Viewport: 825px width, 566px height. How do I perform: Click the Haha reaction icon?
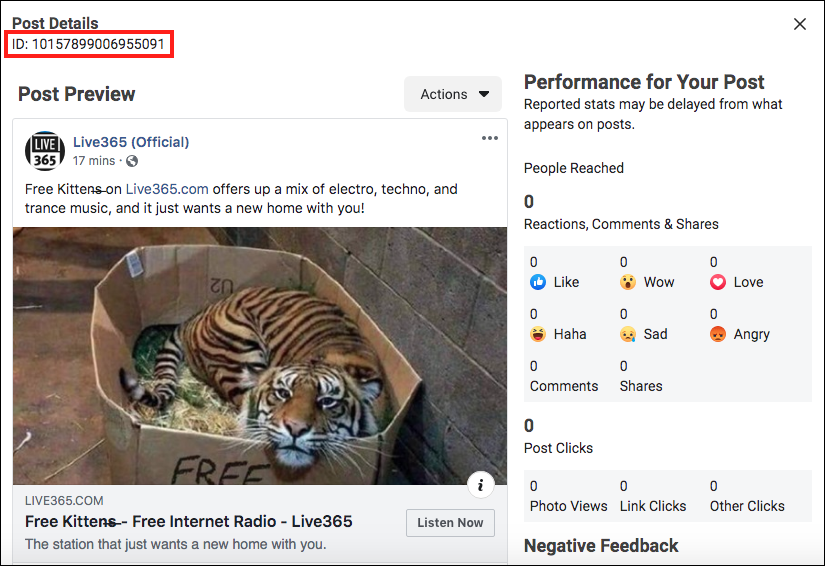[x=538, y=334]
